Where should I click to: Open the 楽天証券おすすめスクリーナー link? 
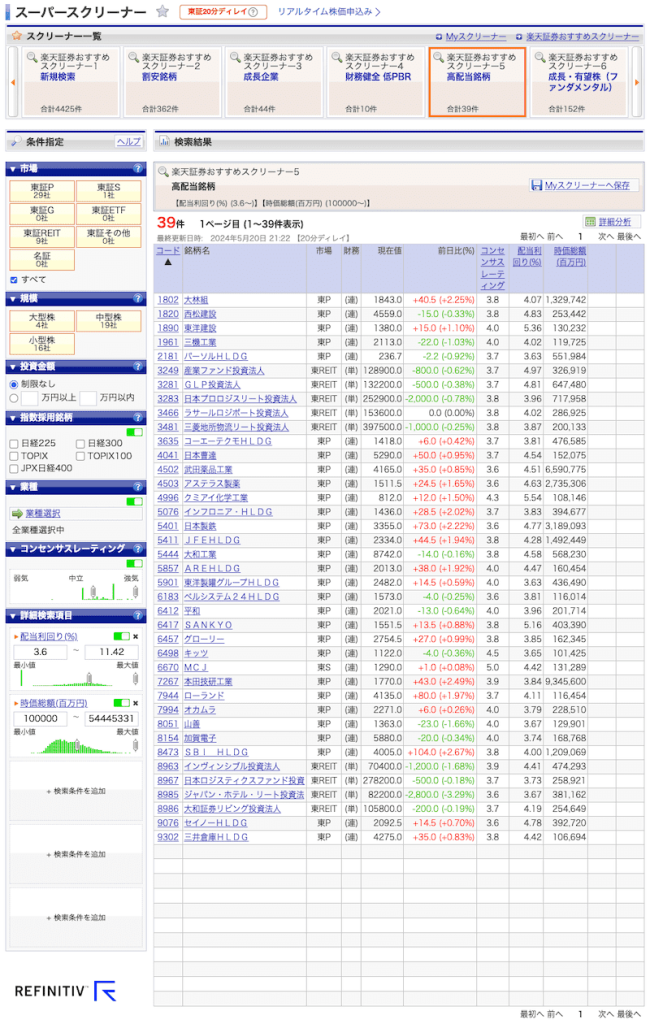pyautogui.click(x=582, y=37)
